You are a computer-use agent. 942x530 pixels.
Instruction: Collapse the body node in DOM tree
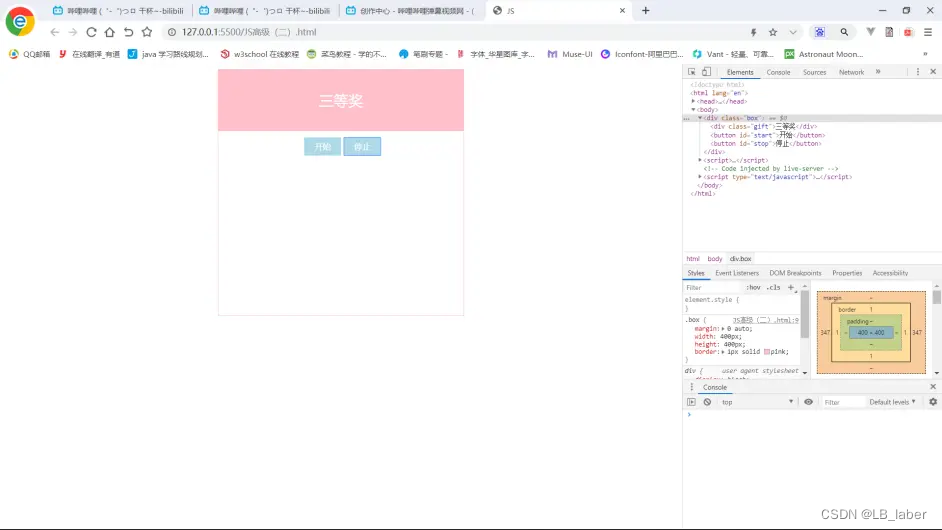pos(693,110)
